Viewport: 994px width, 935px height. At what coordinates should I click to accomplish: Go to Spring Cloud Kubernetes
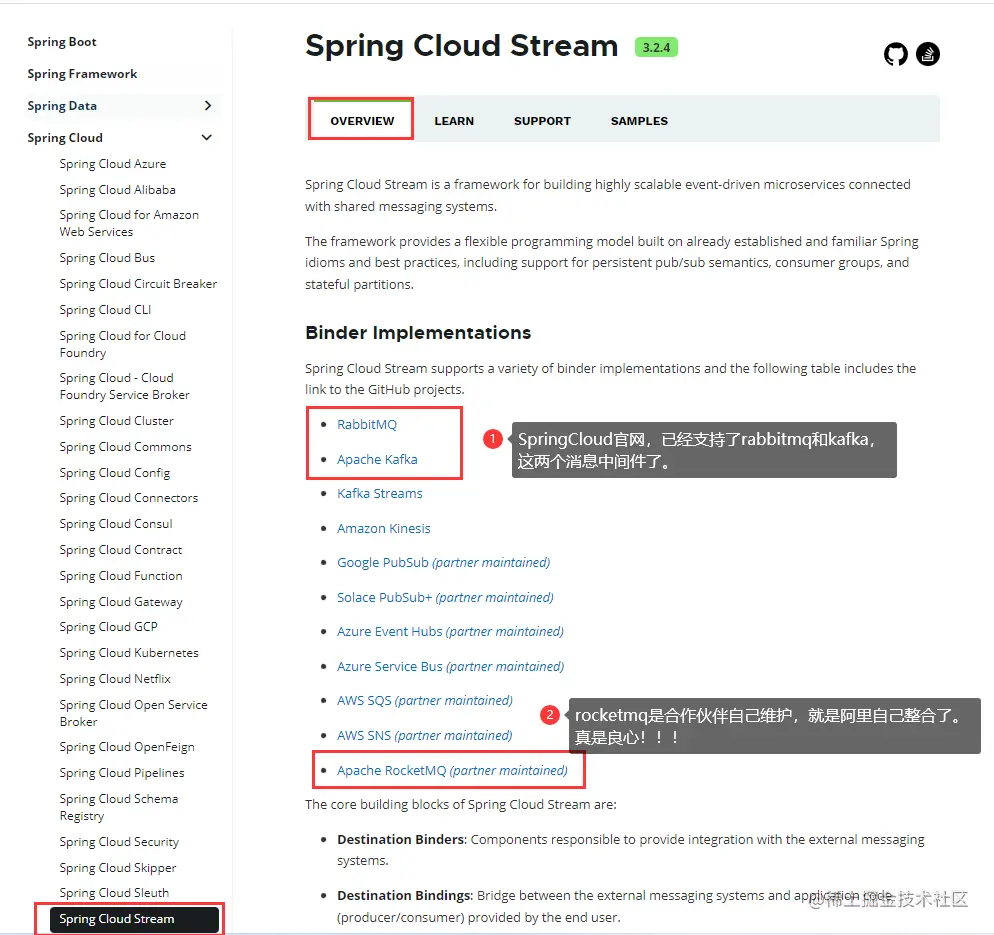129,653
